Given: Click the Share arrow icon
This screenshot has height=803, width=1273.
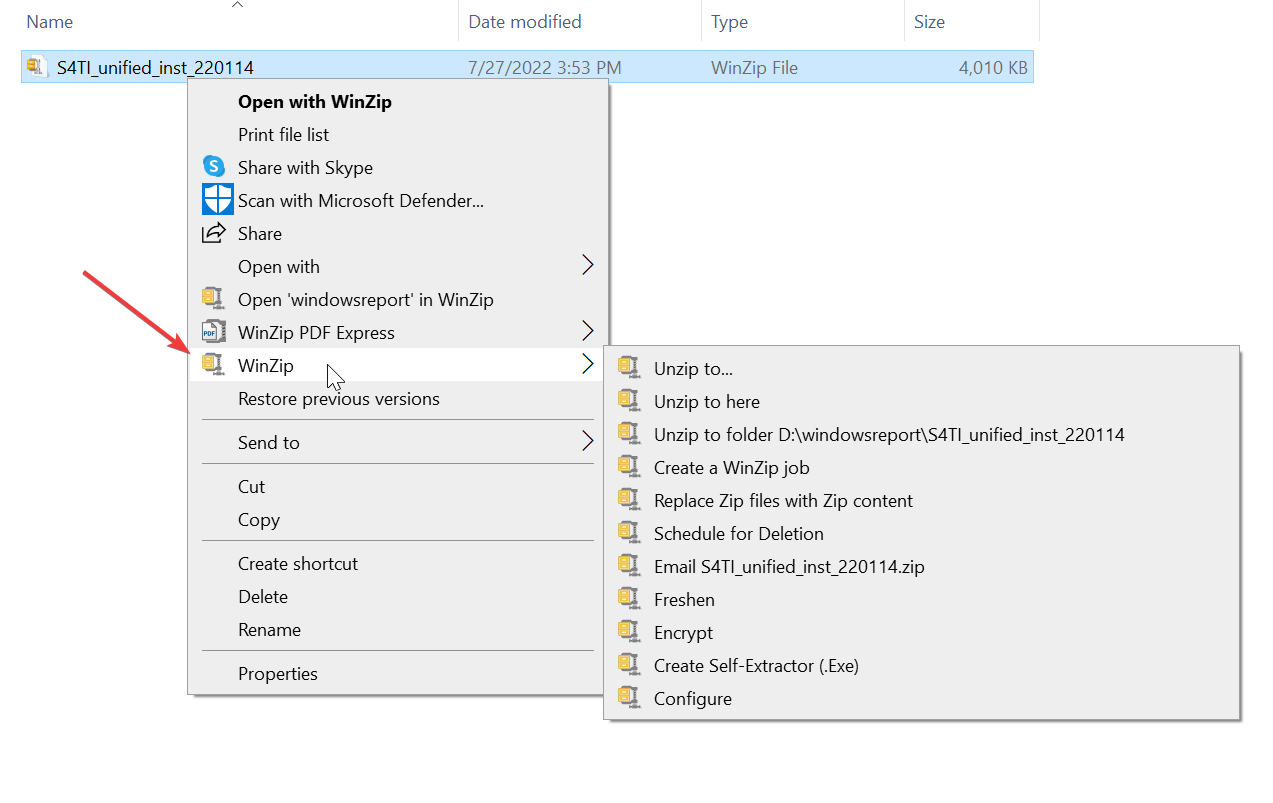Looking at the screenshot, I should click(x=213, y=232).
